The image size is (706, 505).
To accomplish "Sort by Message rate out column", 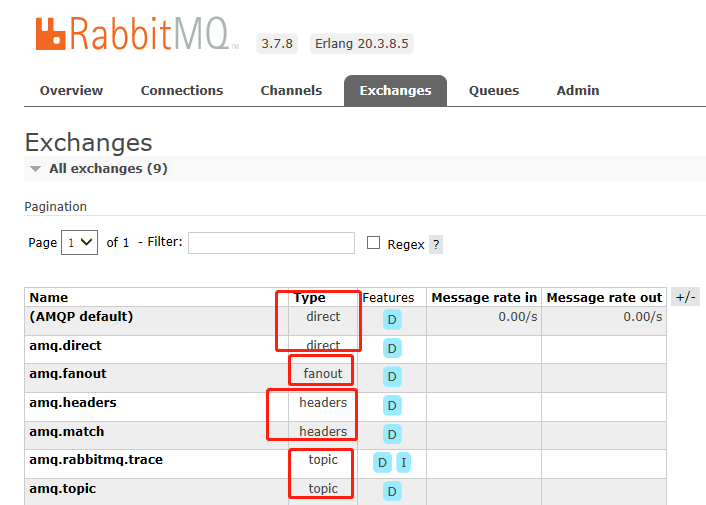I will pos(604,298).
